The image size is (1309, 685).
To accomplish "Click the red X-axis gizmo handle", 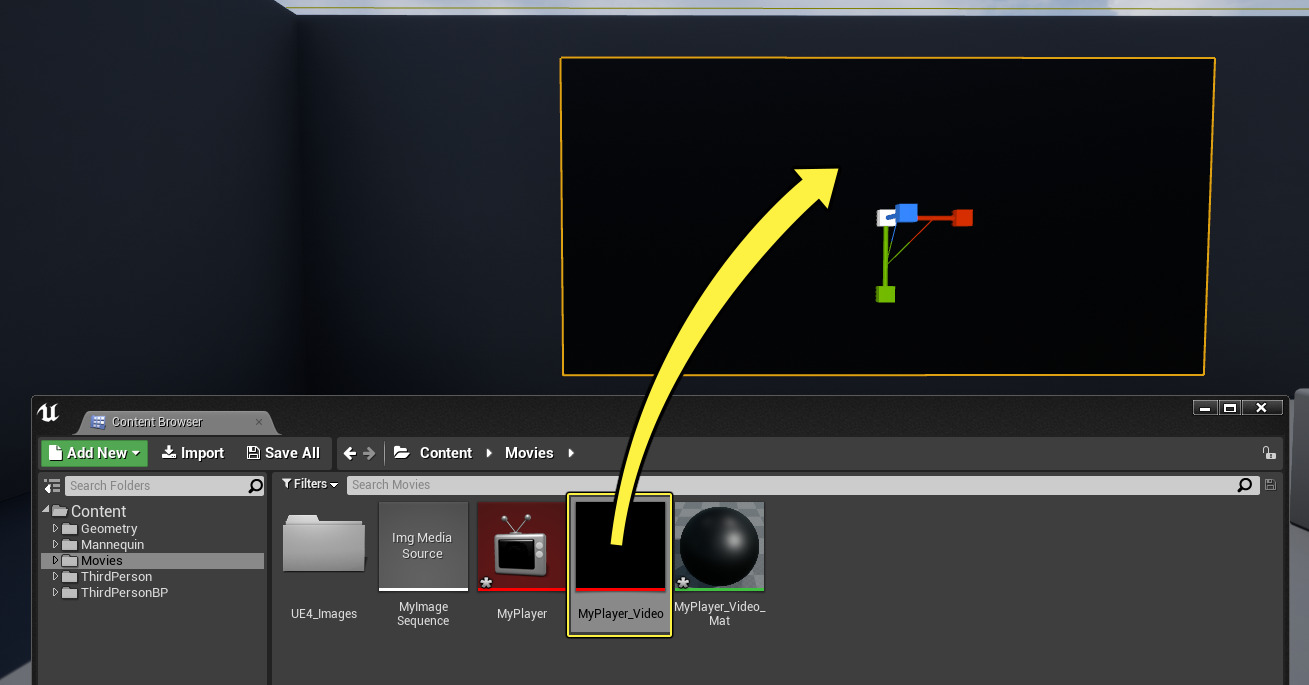I will pyautogui.click(x=962, y=218).
